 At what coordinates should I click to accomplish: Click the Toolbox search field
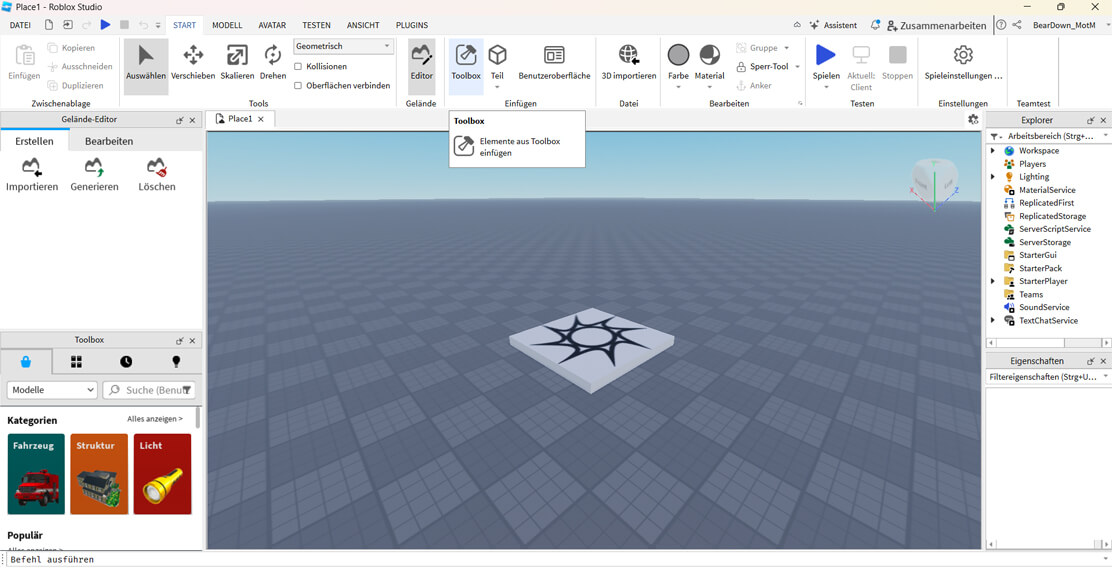coord(151,390)
